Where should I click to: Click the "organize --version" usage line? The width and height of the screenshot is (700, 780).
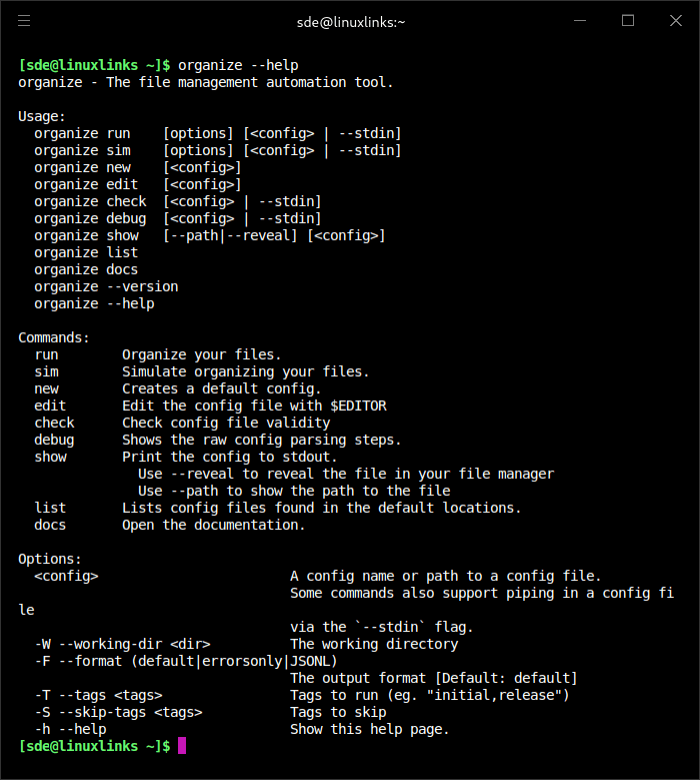tap(106, 286)
